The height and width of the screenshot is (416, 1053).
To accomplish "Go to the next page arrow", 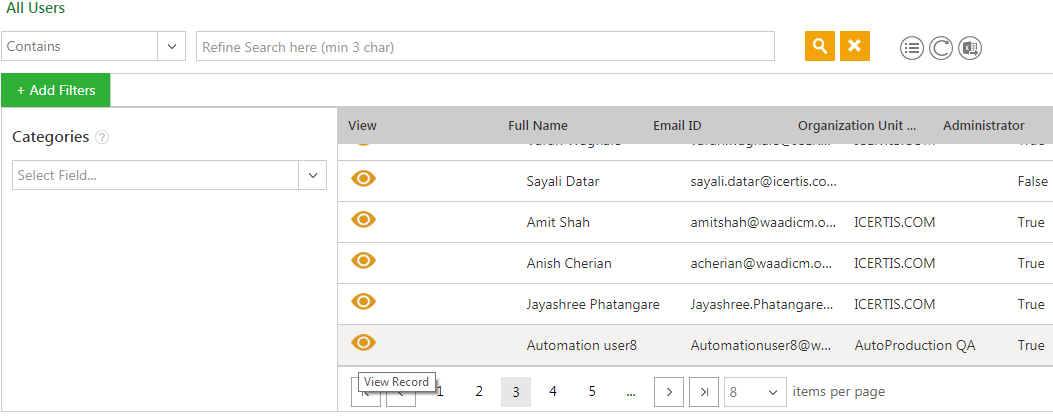I will (669, 392).
